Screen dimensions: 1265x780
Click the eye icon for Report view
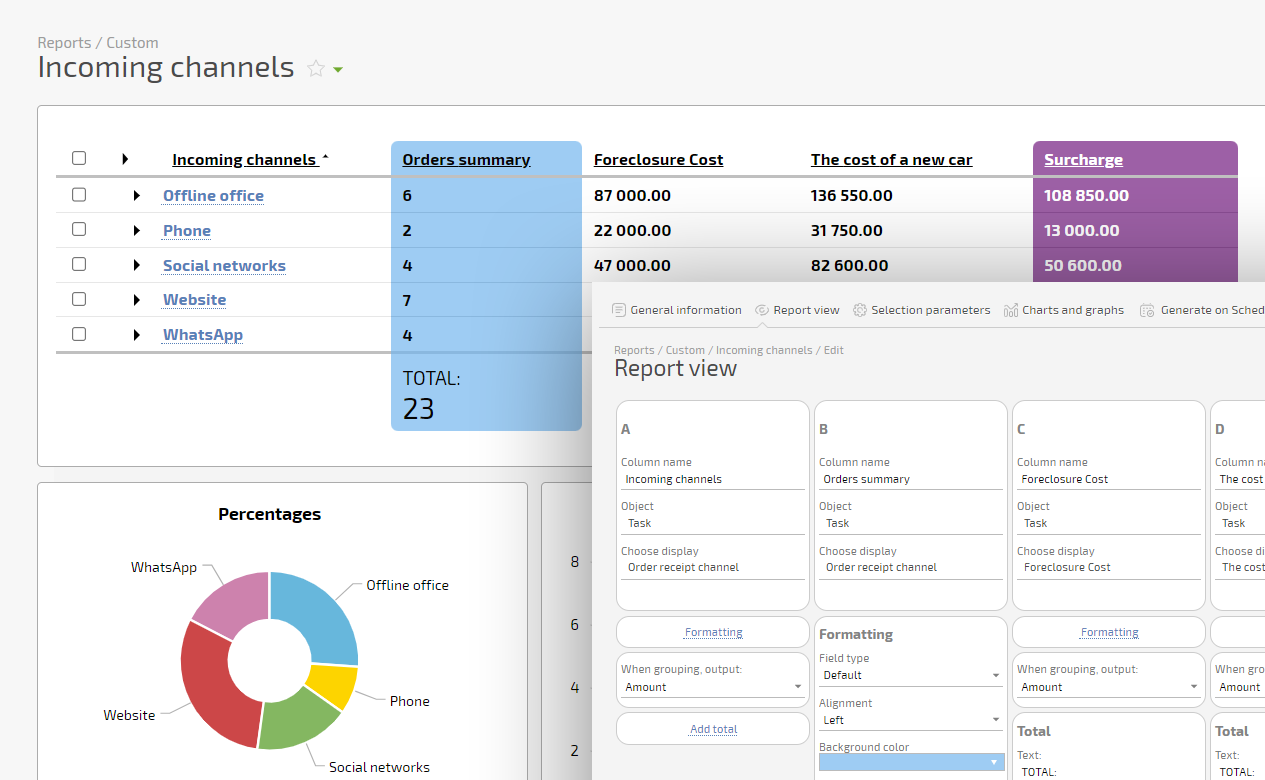762,310
